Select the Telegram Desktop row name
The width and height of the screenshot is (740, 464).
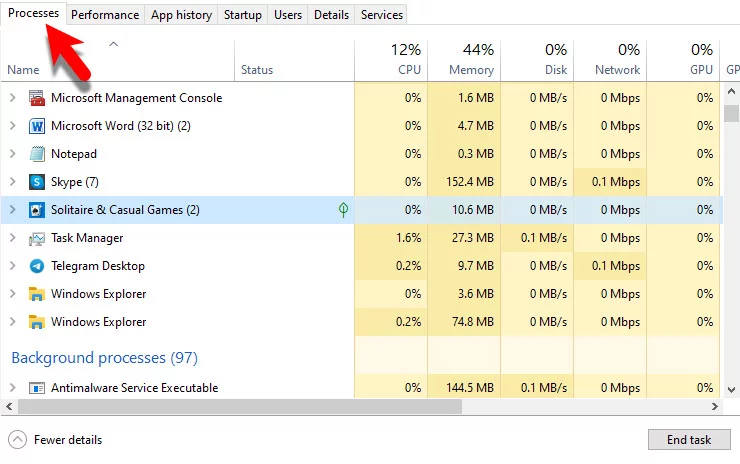[98, 266]
